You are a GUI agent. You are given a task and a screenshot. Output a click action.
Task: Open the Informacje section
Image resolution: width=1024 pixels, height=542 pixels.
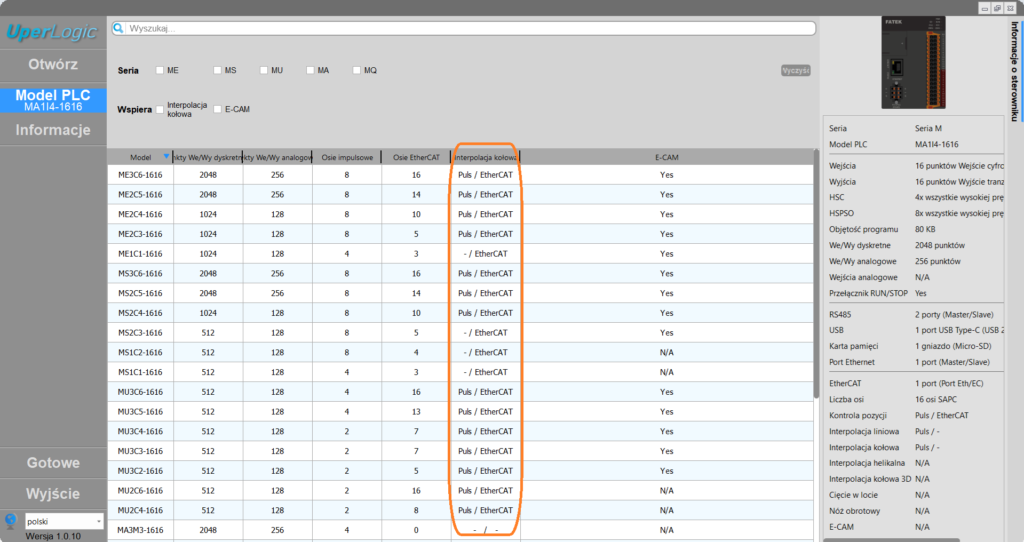tap(53, 130)
